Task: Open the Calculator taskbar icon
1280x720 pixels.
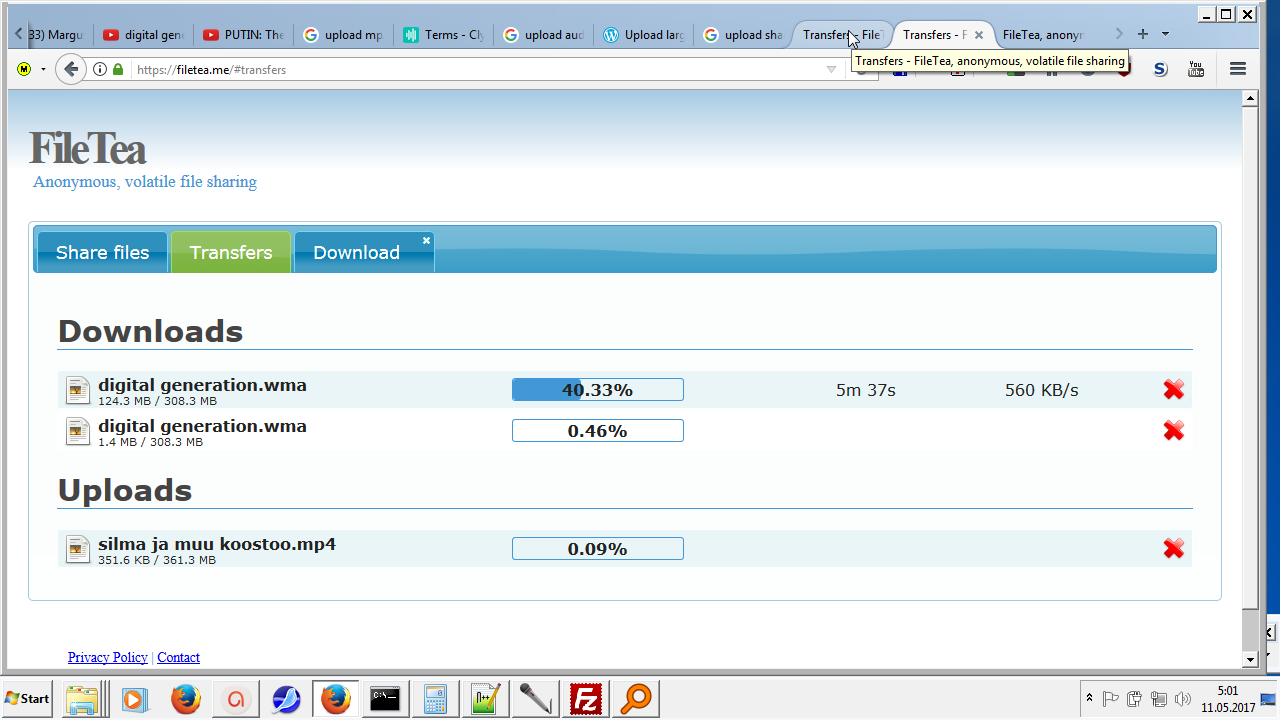Action: point(435,699)
